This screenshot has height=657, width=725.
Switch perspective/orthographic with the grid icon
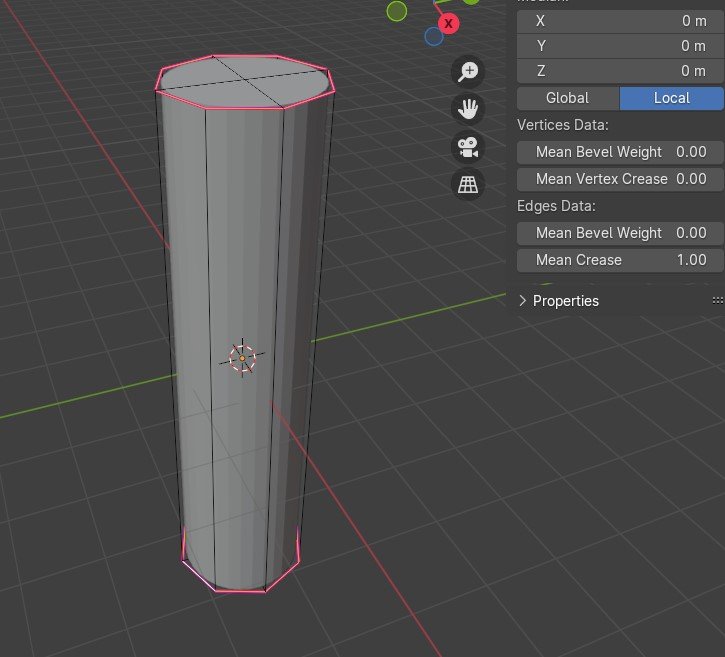(x=468, y=184)
